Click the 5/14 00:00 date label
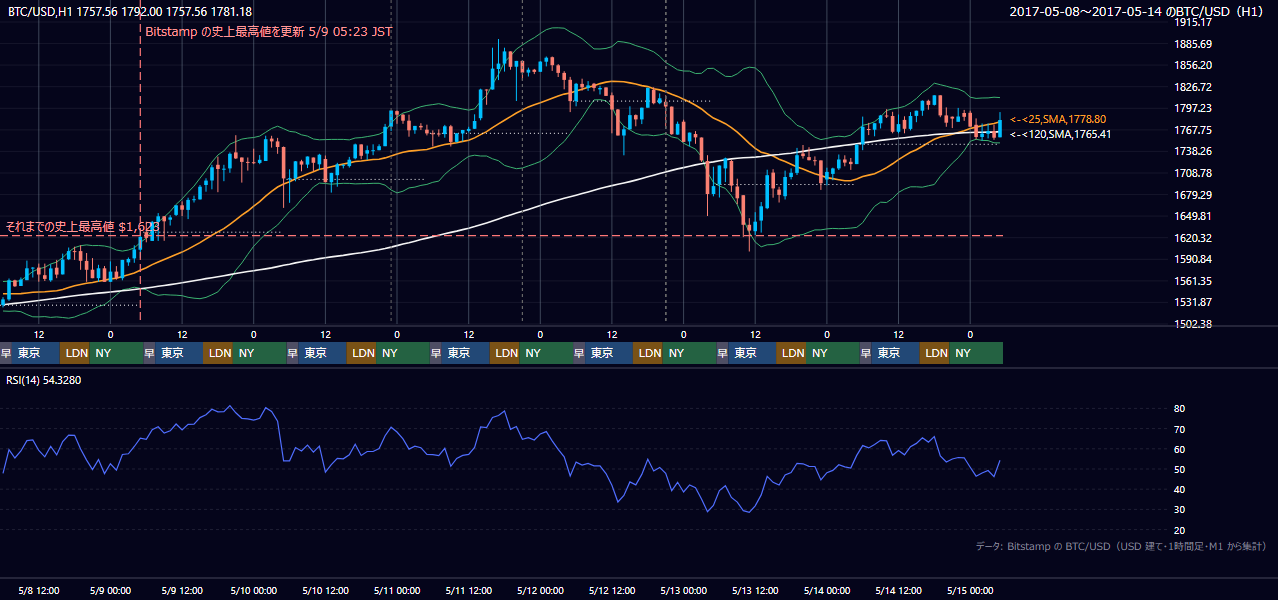Screen dimensions: 1278x600 coord(827,590)
